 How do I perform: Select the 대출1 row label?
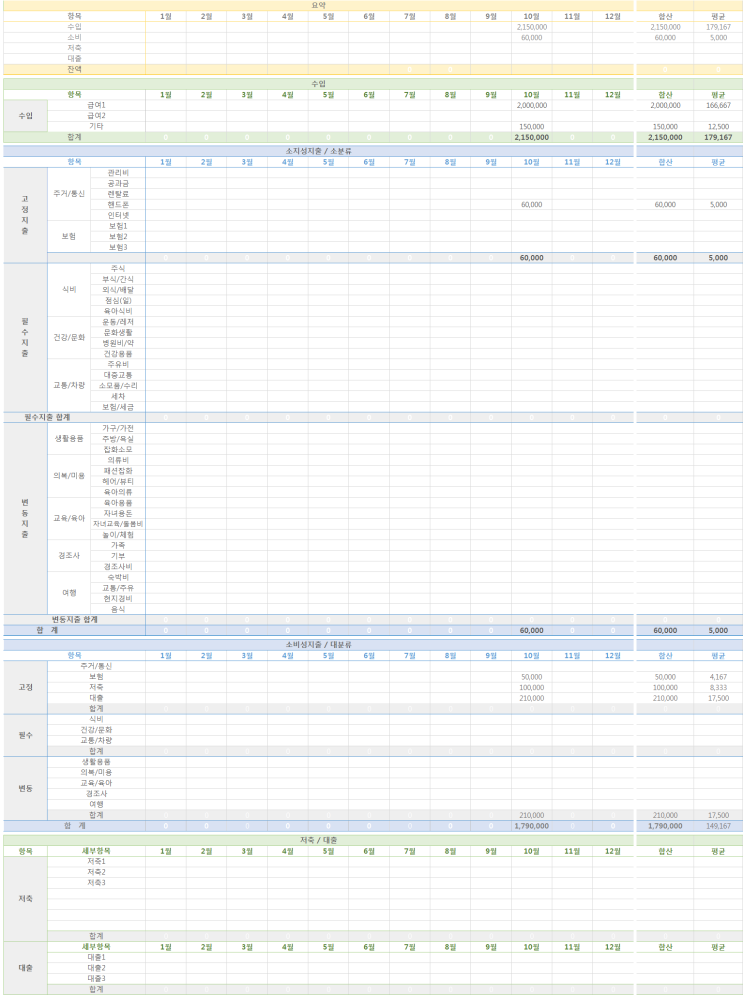96,958
